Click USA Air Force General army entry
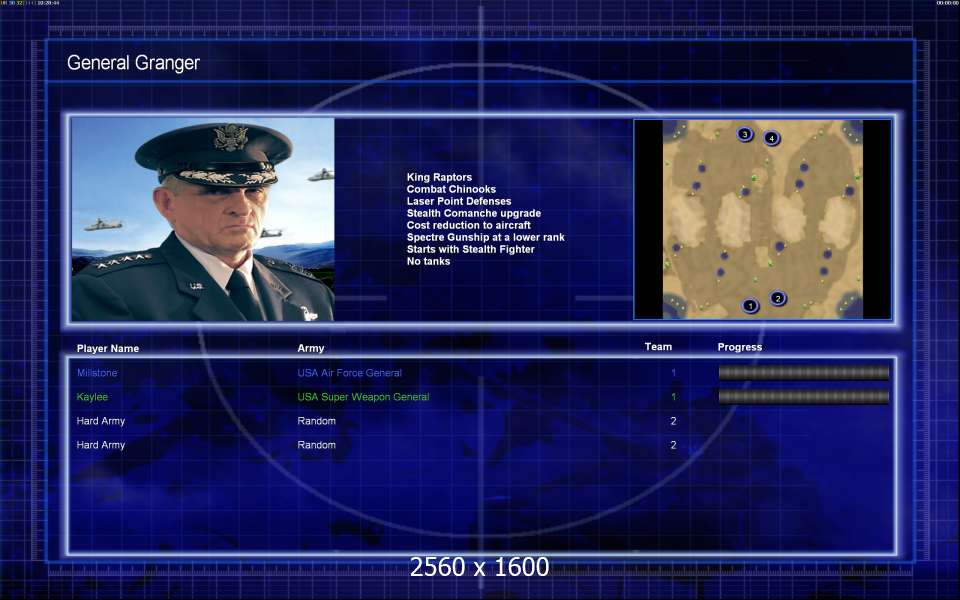The width and height of the screenshot is (960, 600). pyautogui.click(x=349, y=373)
